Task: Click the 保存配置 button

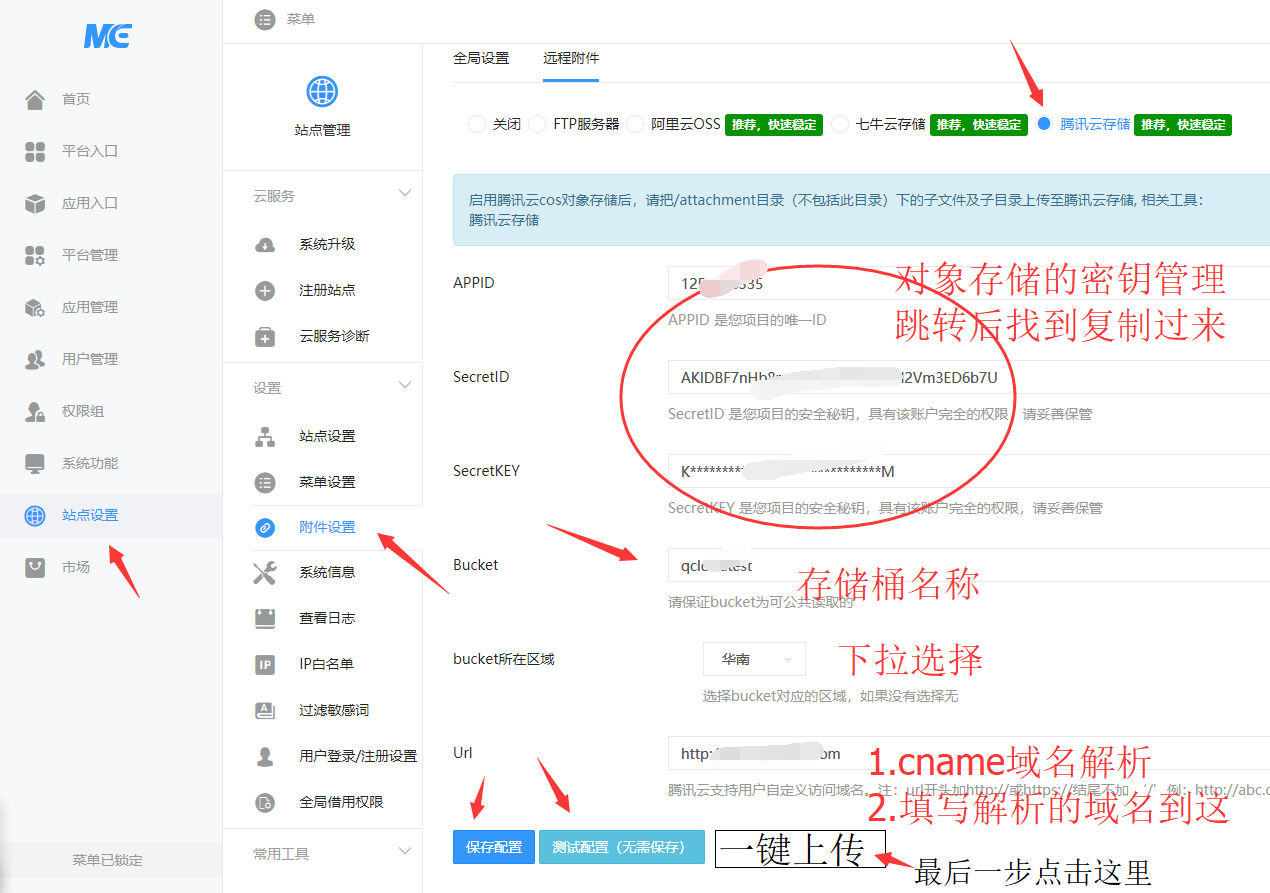Action: [494, 846]
